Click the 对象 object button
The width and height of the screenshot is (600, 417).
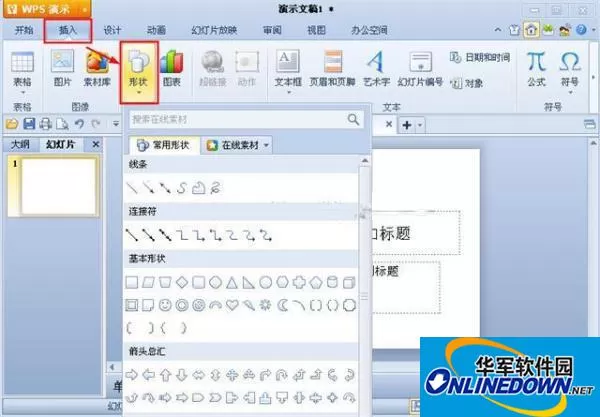tap(466, 83)
